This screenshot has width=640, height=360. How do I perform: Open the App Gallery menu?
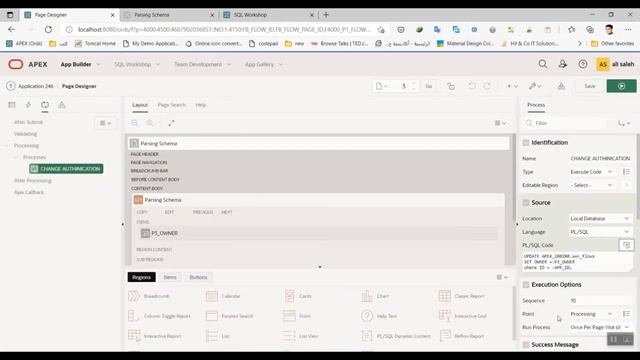pyautogui.click(x=264, y=64)
